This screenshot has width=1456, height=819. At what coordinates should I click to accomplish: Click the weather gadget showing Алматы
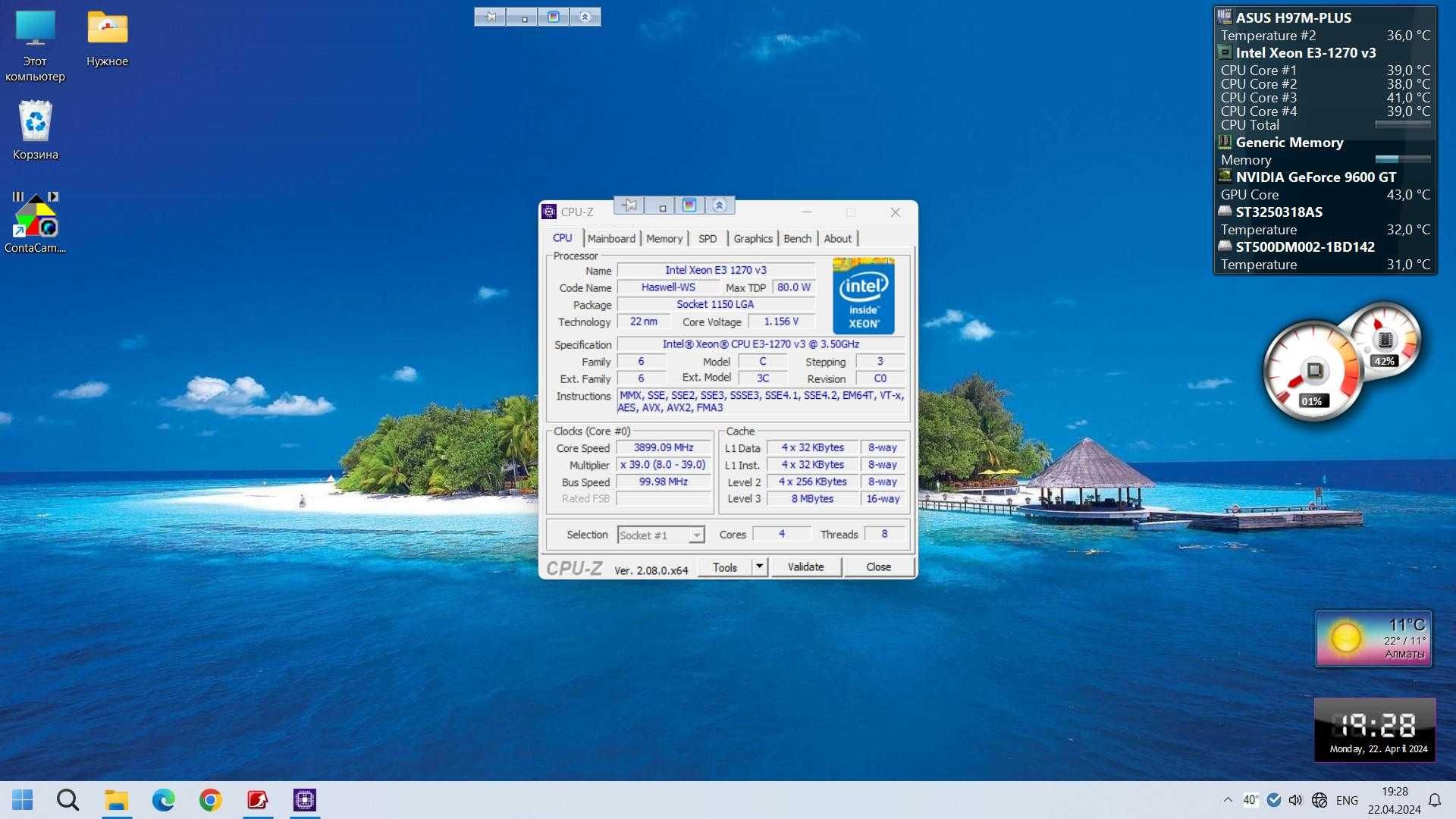pyautogui.click(x=1373, y=639)
